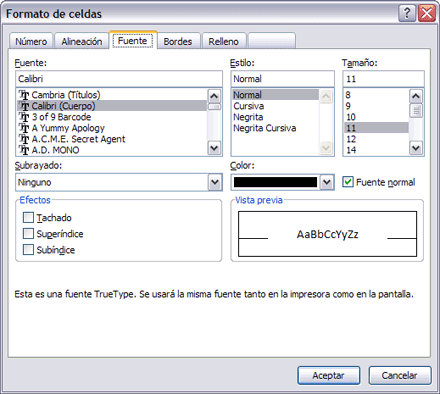Pick A.D. MONO font
440x394 pixels.
pyautogui.click(x=112, y=150)
